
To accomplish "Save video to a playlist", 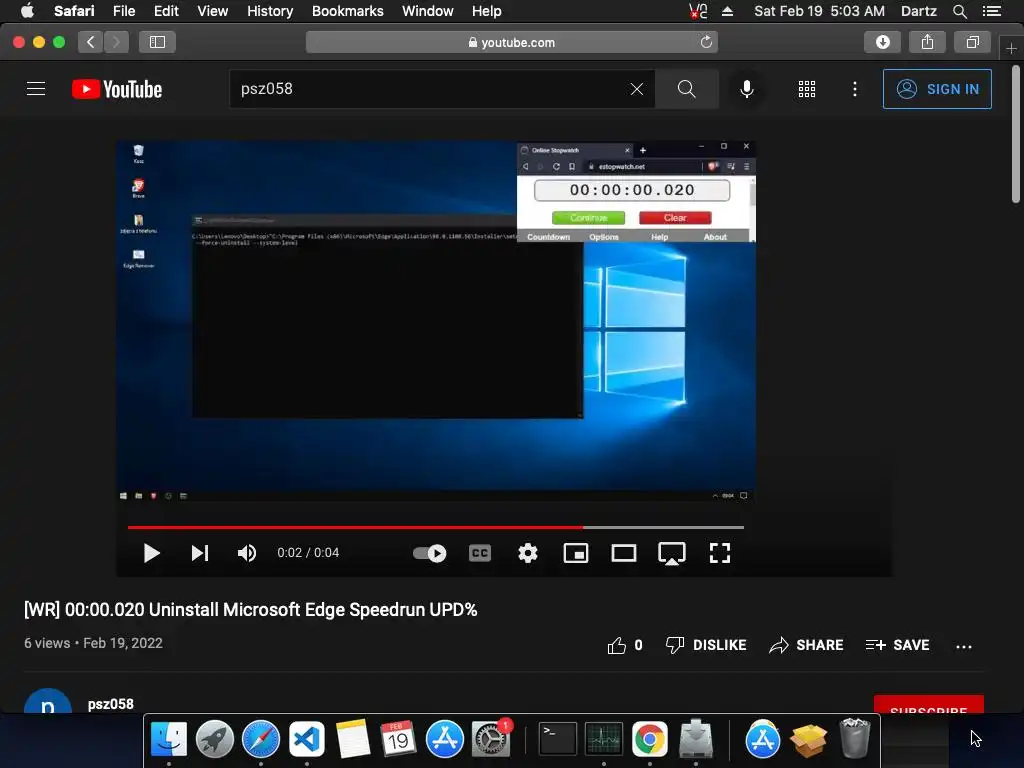I will (x=897, y=645).
